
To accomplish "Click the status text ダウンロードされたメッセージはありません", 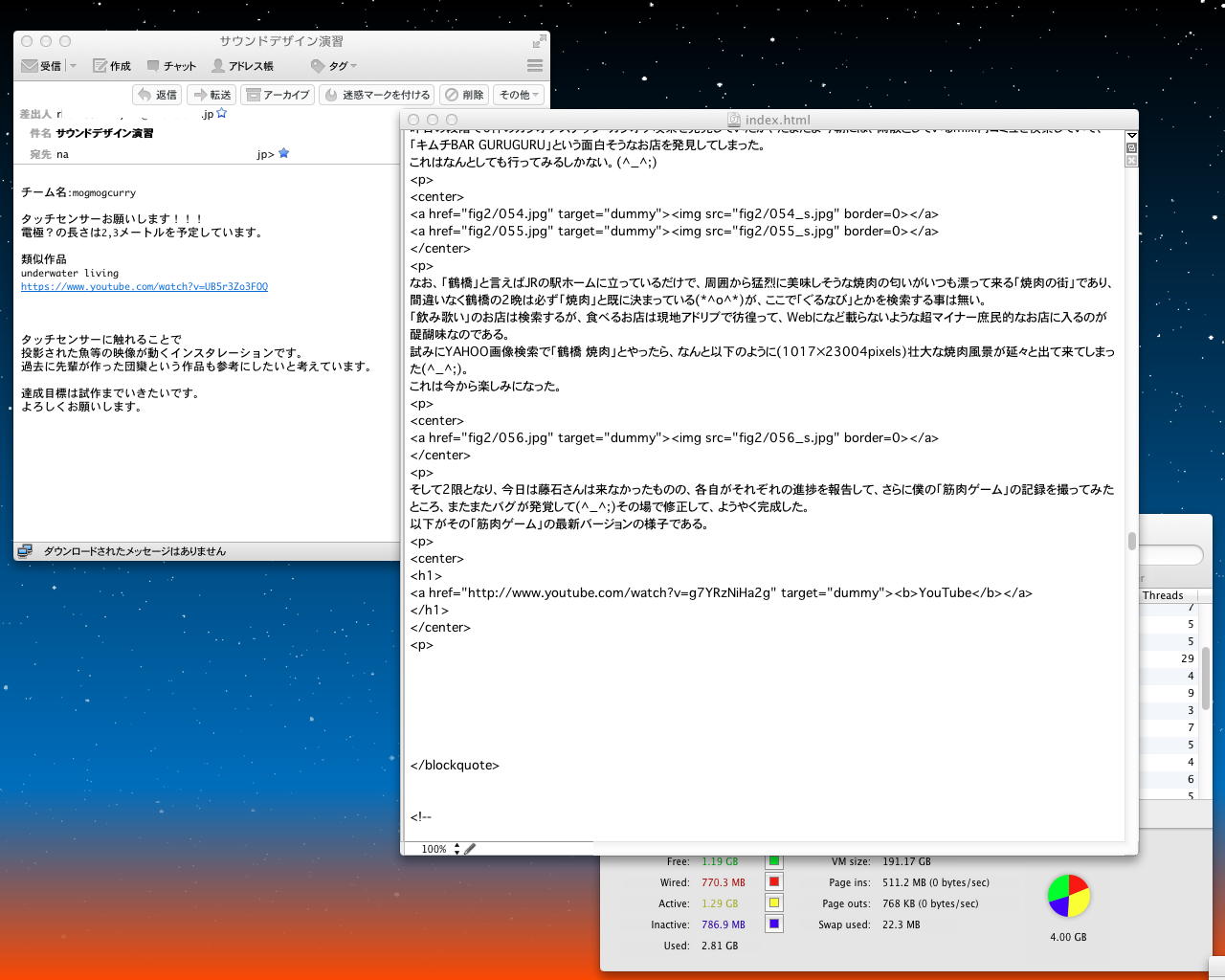I will coord(135,551).
